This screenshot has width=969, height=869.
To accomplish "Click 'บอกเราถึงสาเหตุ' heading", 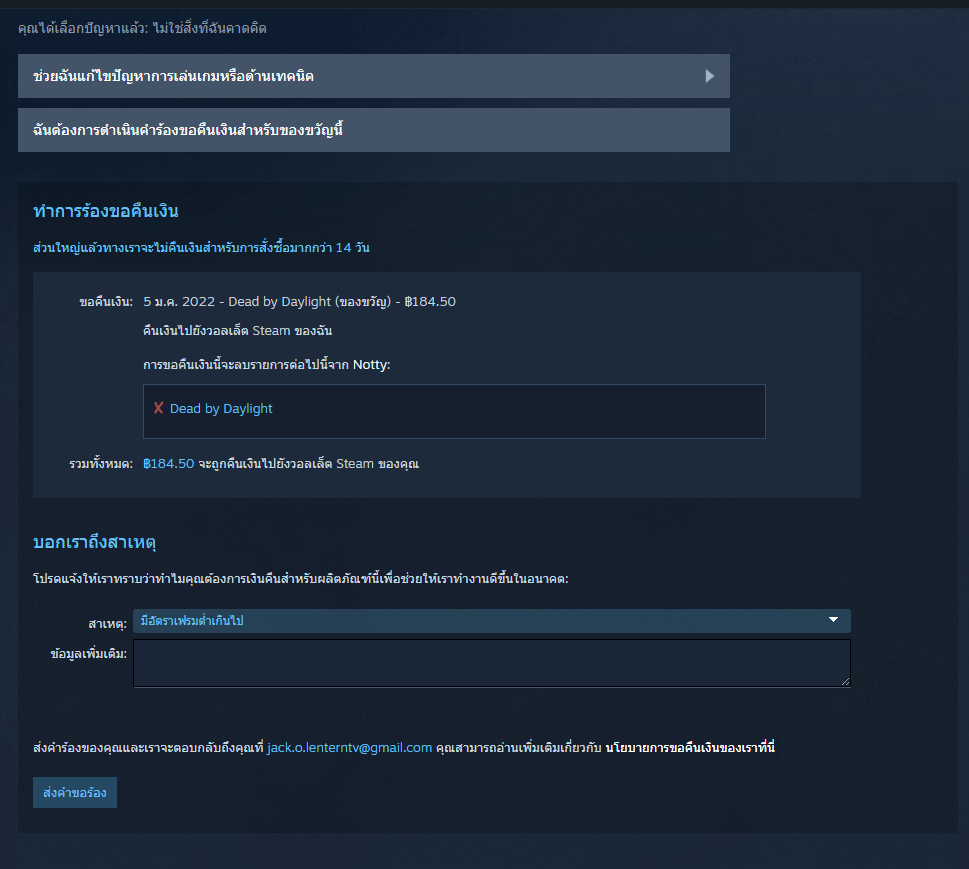I will [94, 542].
